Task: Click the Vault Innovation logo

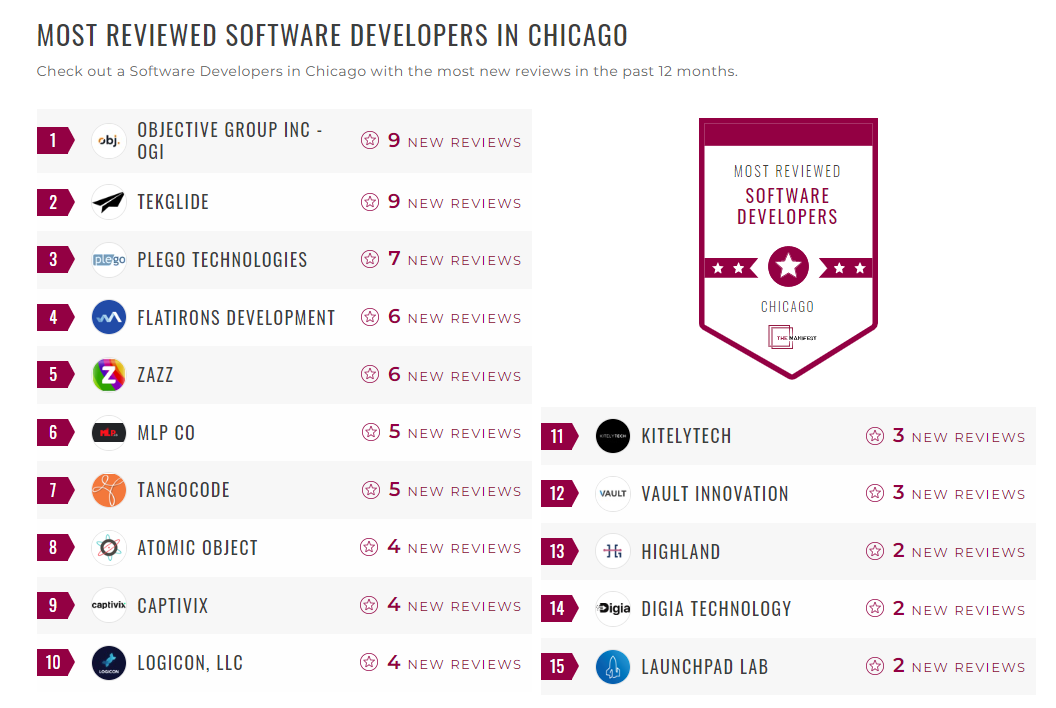Action: coord(612,493)
